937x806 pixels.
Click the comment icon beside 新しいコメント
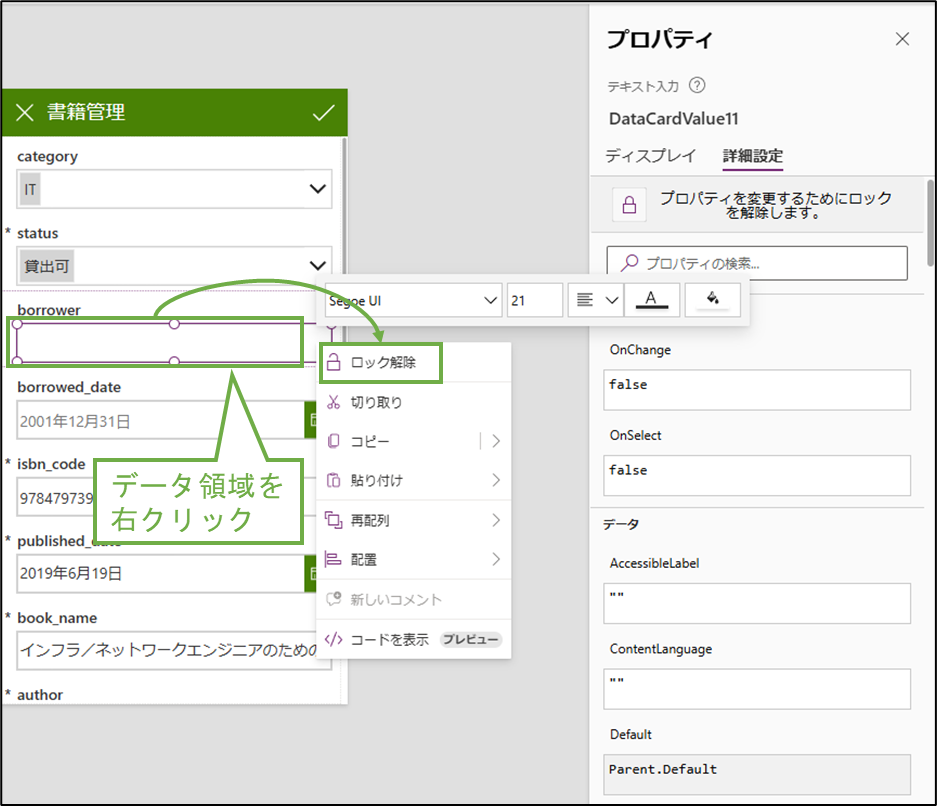point(333,599)
